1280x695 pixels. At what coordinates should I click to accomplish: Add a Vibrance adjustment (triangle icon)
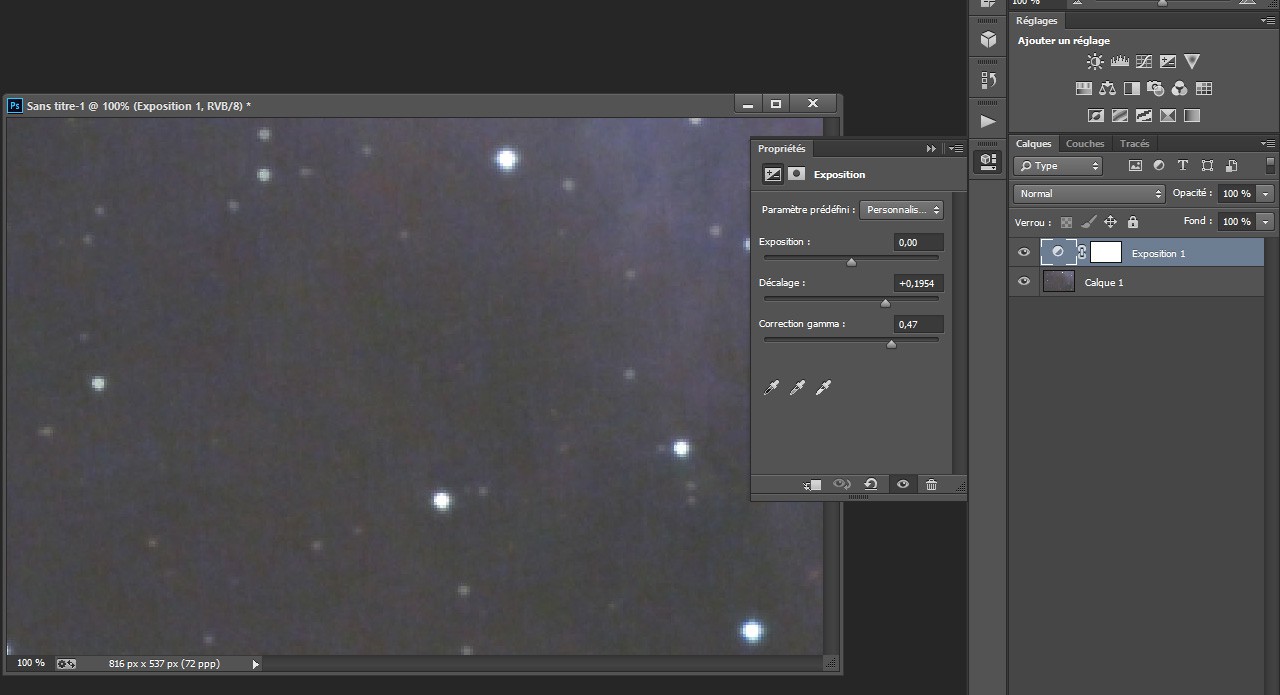1192,62
